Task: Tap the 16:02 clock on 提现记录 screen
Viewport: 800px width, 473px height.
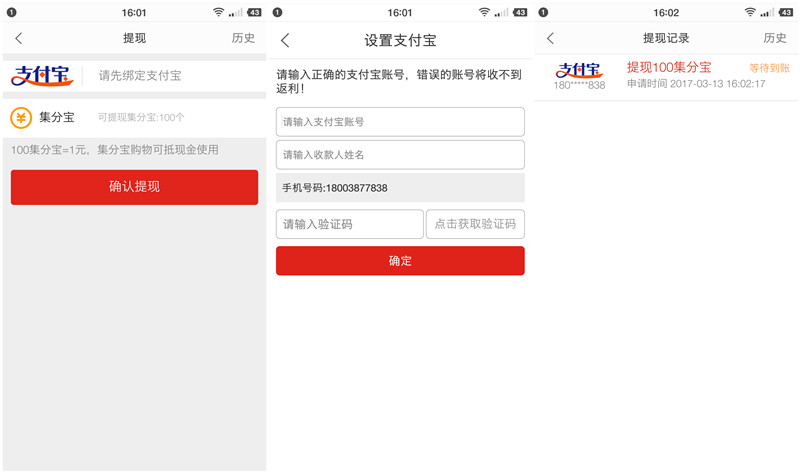Action: (x=666, y=13)
